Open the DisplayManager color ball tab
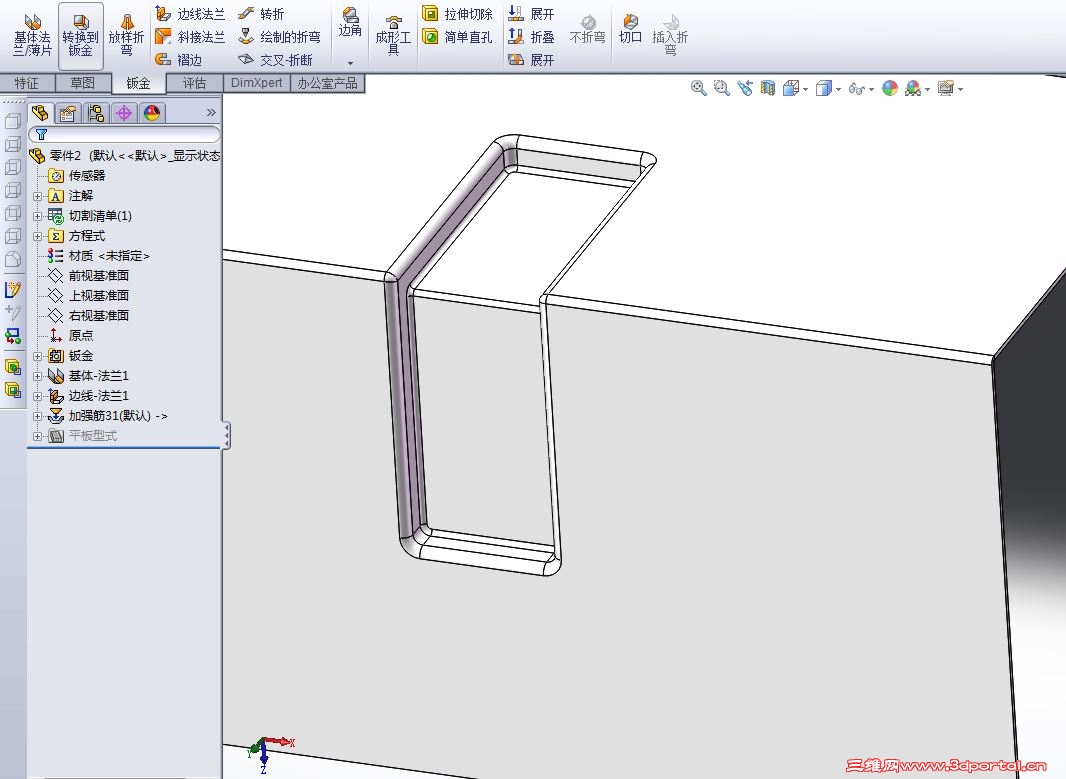 point(152,113)
